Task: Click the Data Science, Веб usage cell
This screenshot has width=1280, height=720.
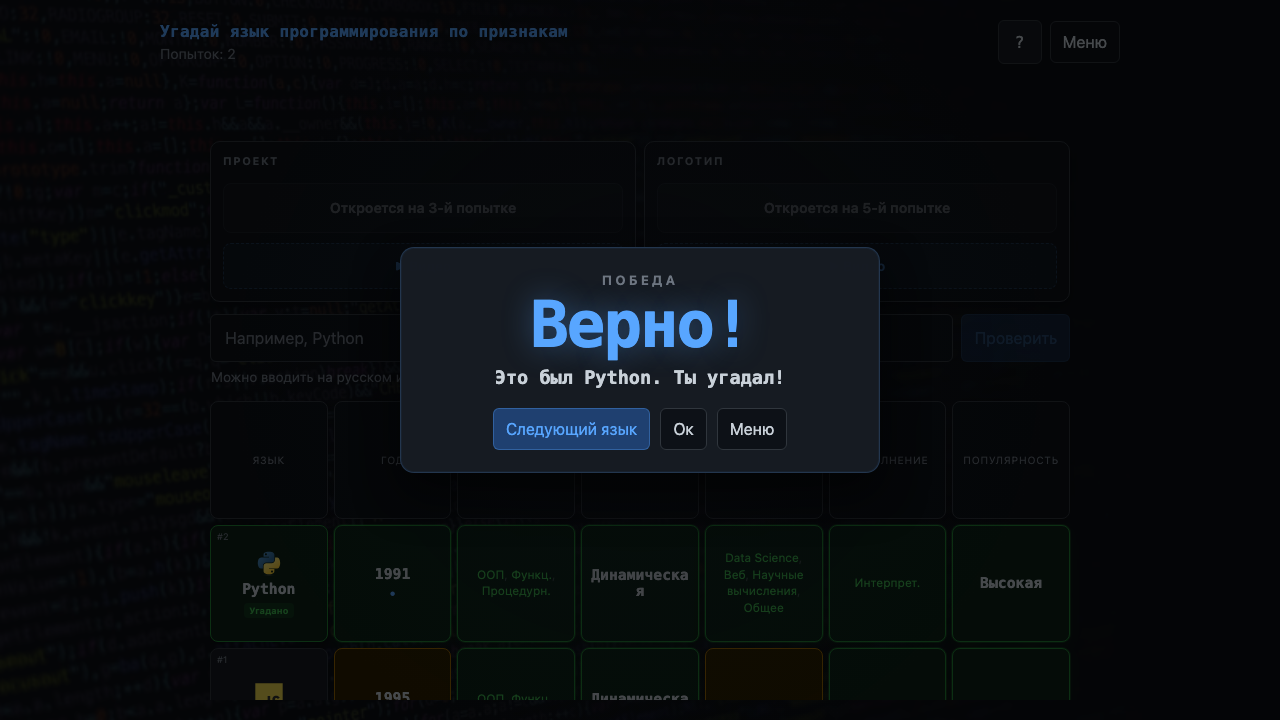Action: click(764, 583)
